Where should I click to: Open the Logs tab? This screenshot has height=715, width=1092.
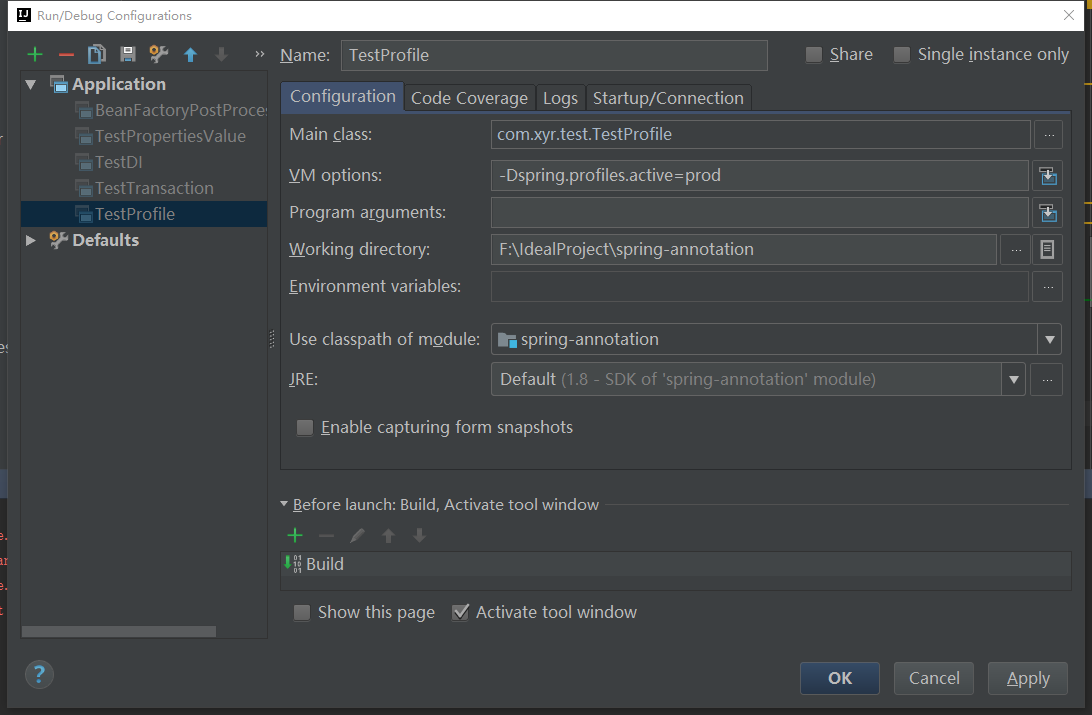click(560, 98)
